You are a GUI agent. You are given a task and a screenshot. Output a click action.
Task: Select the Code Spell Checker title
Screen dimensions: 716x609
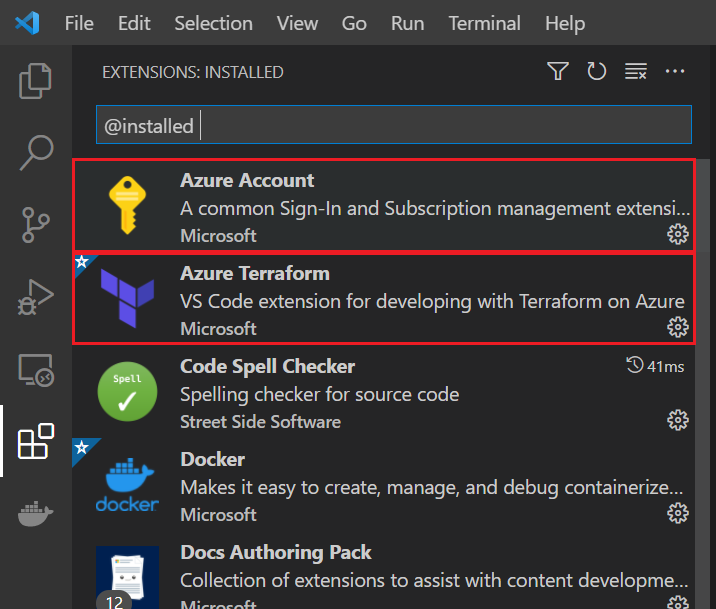(268, 367)
